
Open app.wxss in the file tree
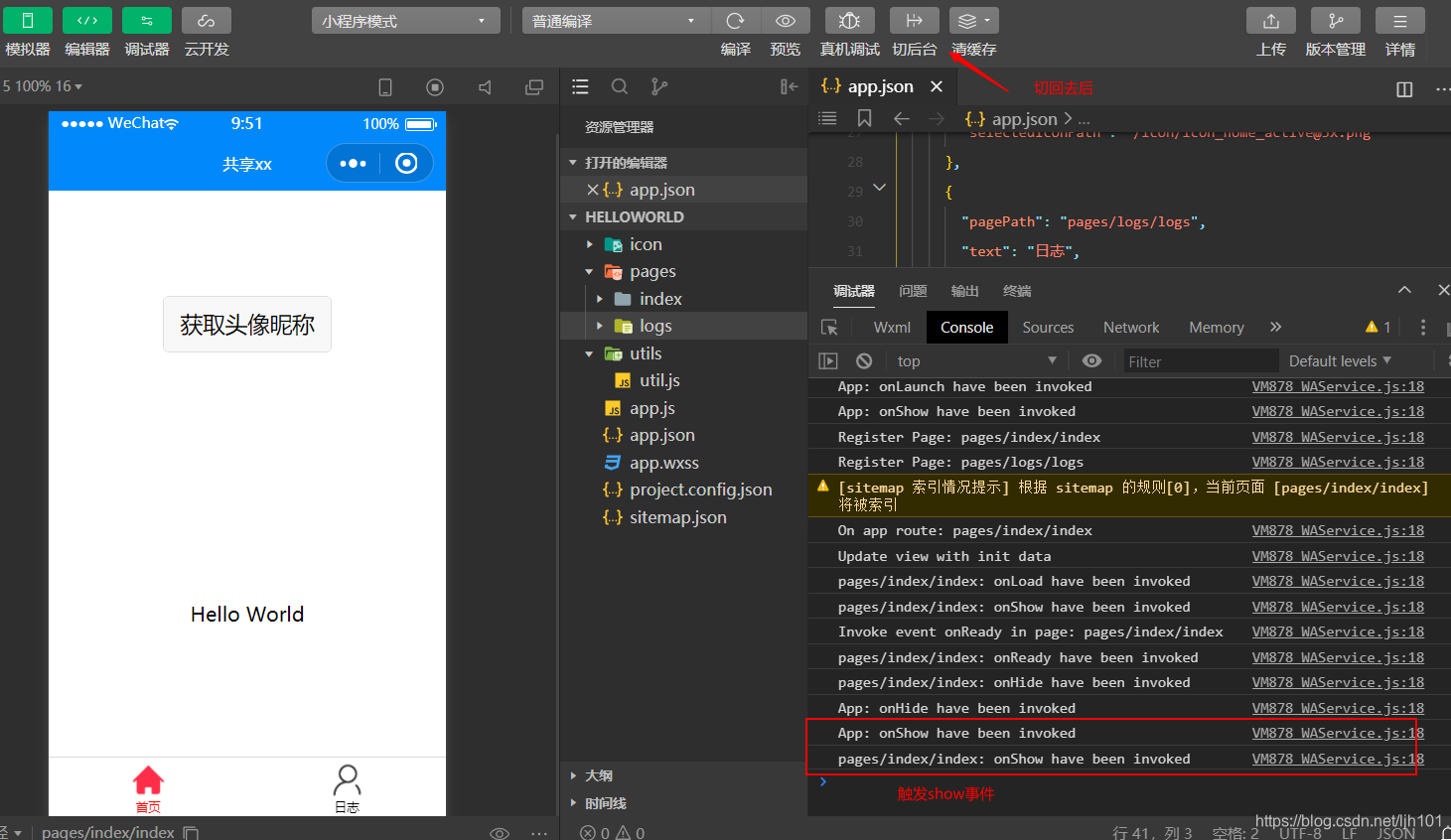point(664,463)
